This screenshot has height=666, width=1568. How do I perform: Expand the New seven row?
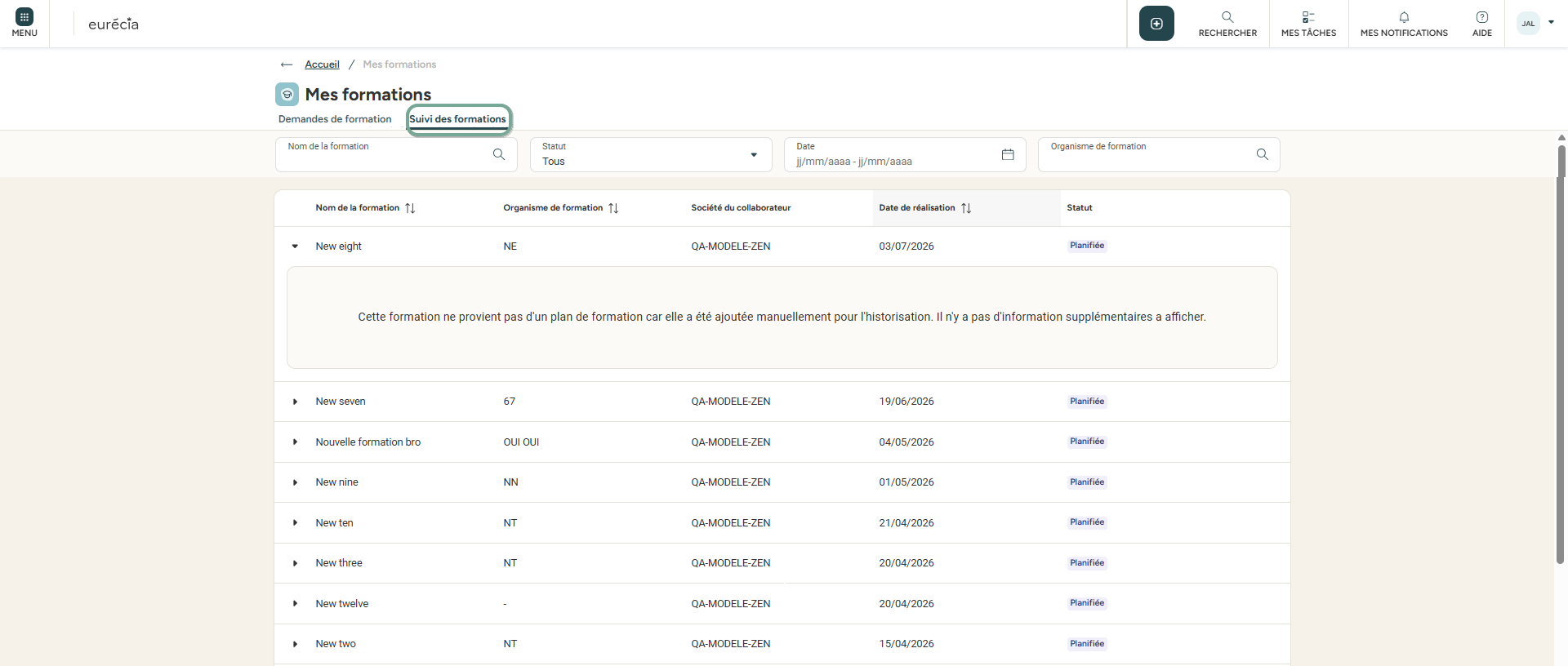[x=295, y=402]
